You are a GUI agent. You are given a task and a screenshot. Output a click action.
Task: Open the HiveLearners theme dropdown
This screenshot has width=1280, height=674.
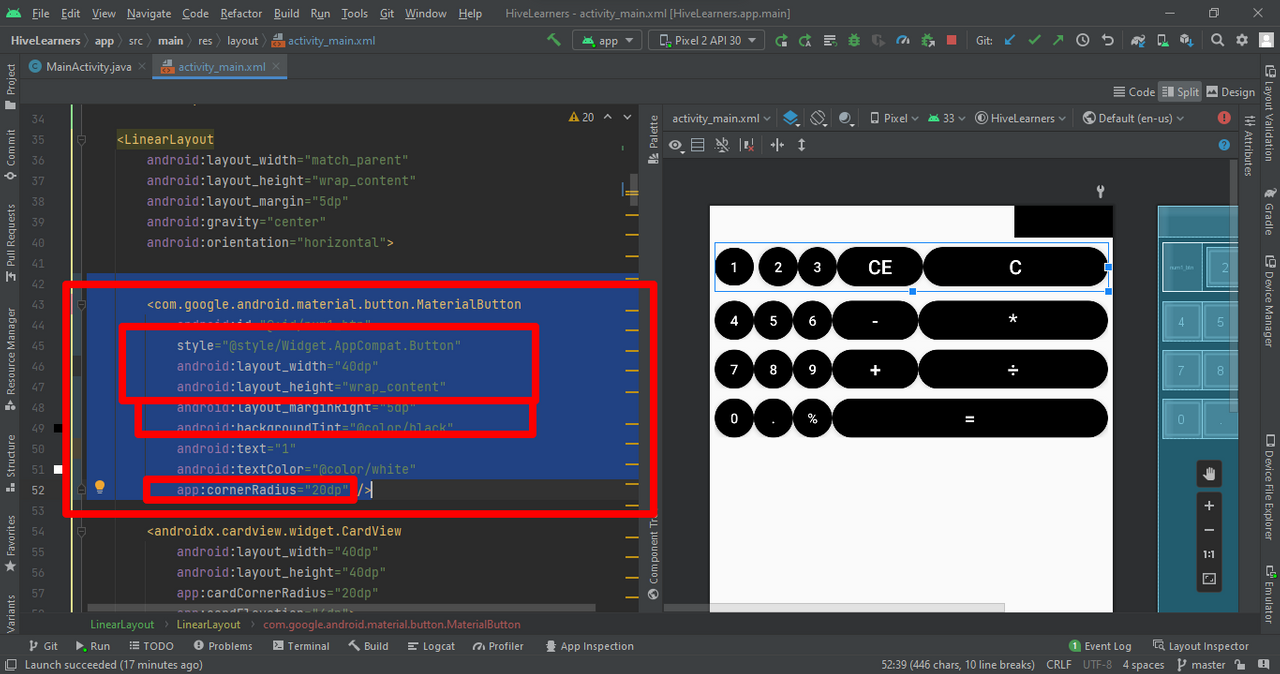pos(1020,118)
